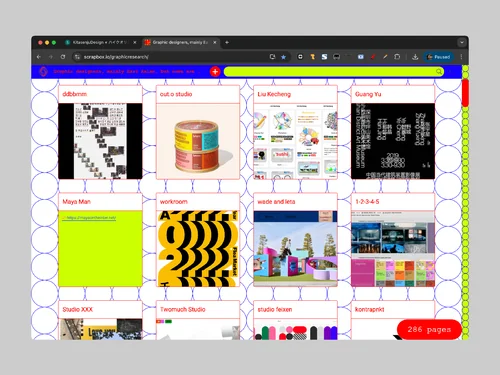
Task: Click the search magnifier icon
Action: click(439, 71)
